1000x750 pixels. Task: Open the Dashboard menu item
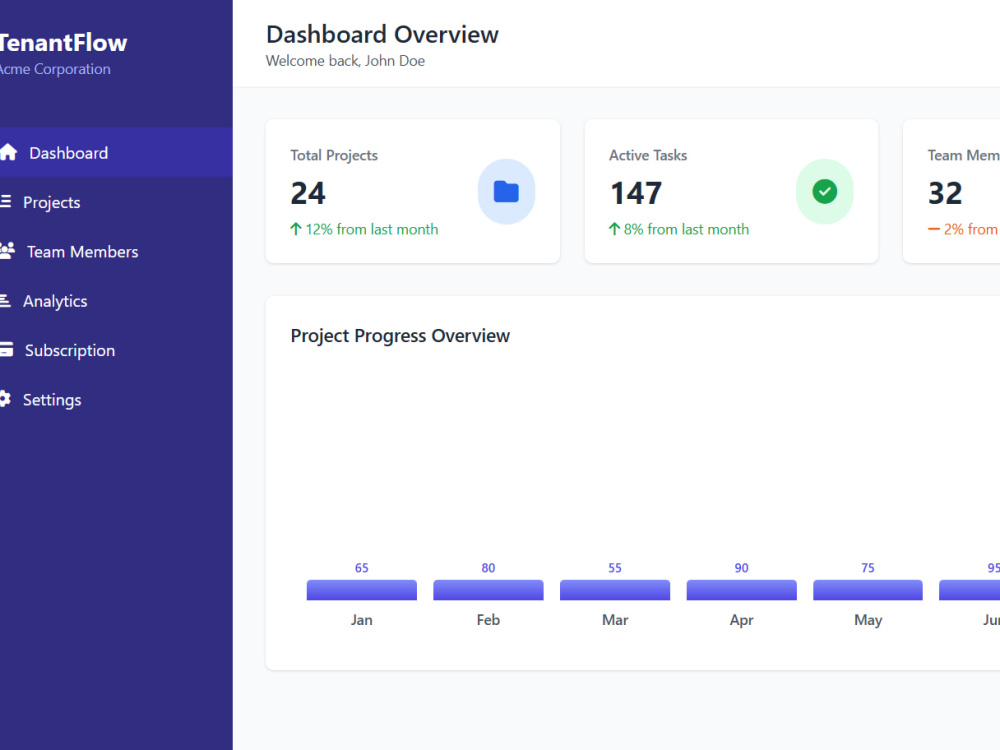point(116,152)
